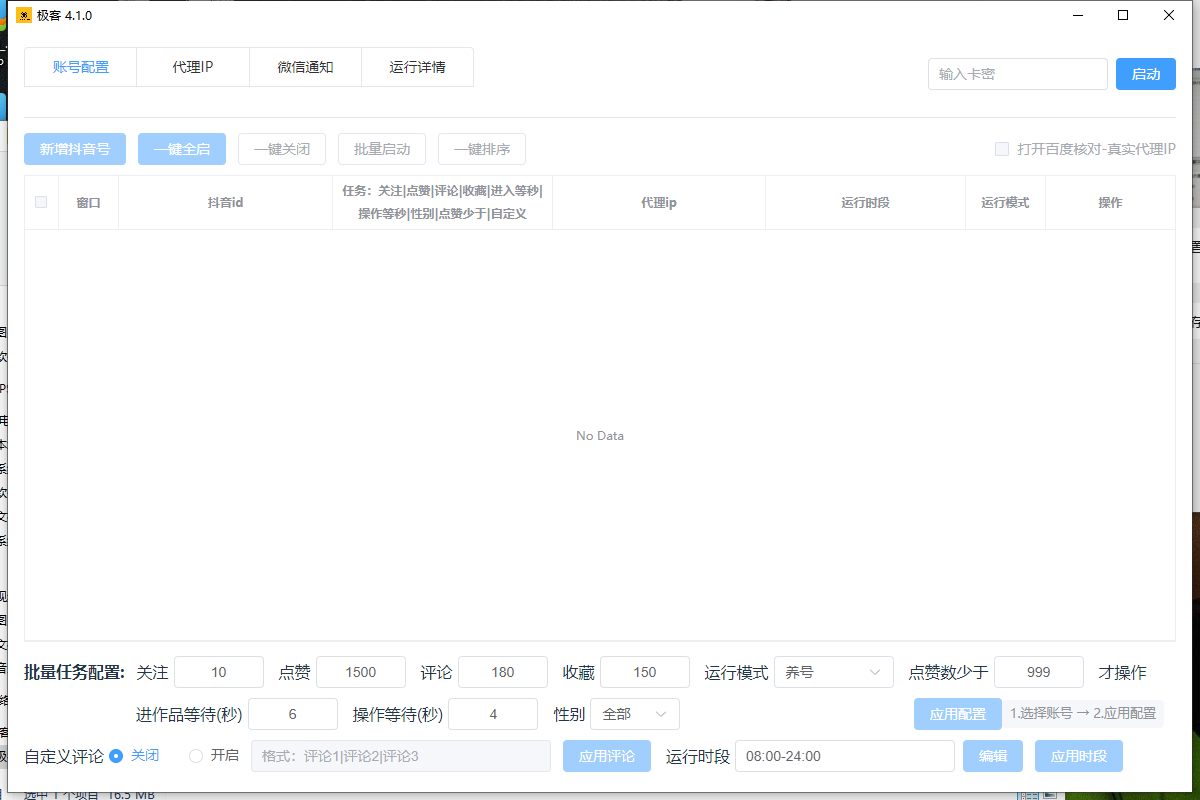
Task: Select the 开启 radio for 自定义评论
Action: pos(196,756)
